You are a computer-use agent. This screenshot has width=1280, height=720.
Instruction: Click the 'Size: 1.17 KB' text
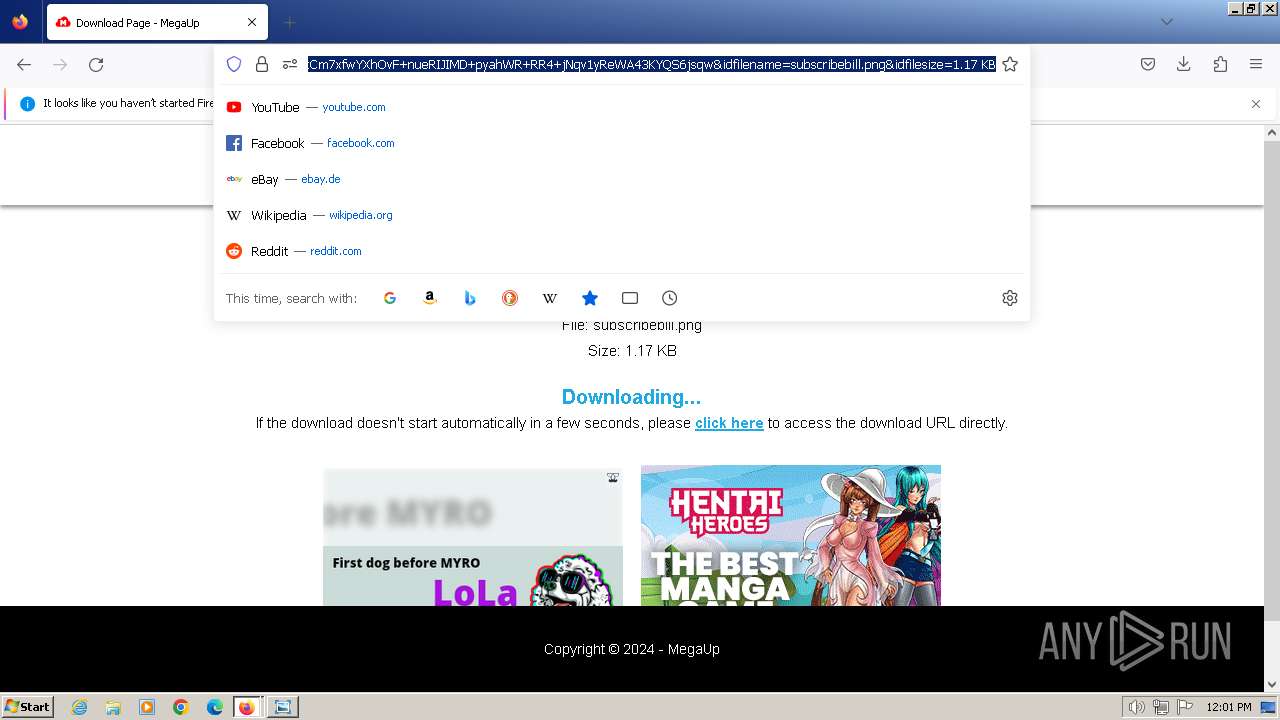[632, 351]
